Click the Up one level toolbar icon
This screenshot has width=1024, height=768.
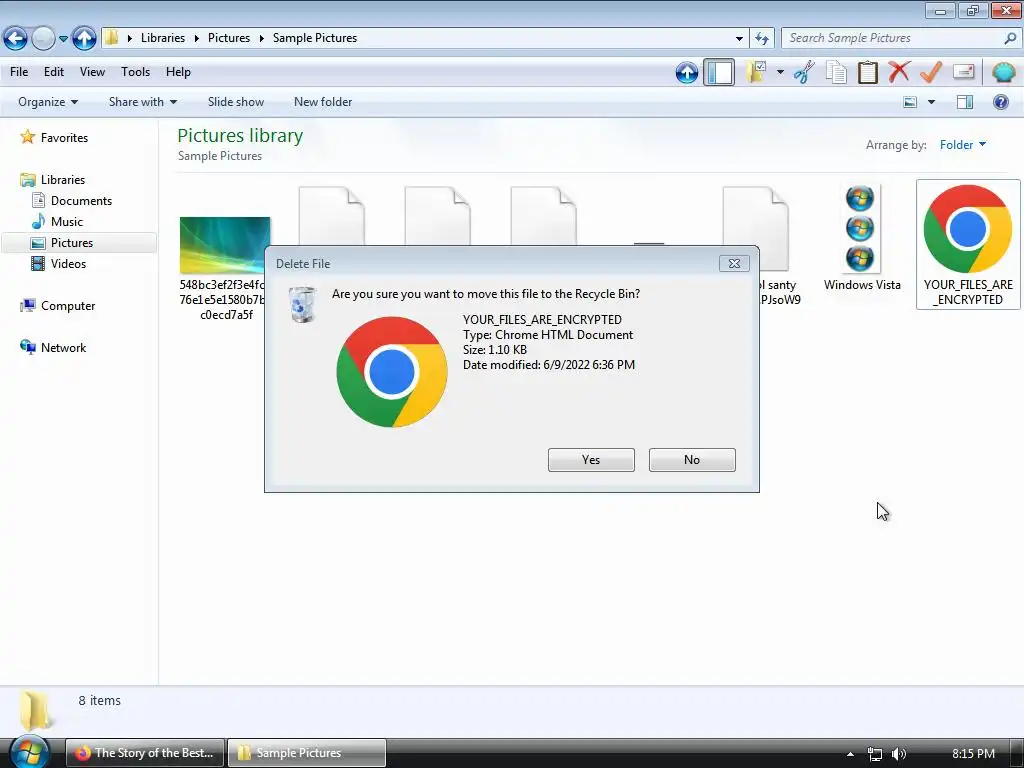(x=686, y=72)
